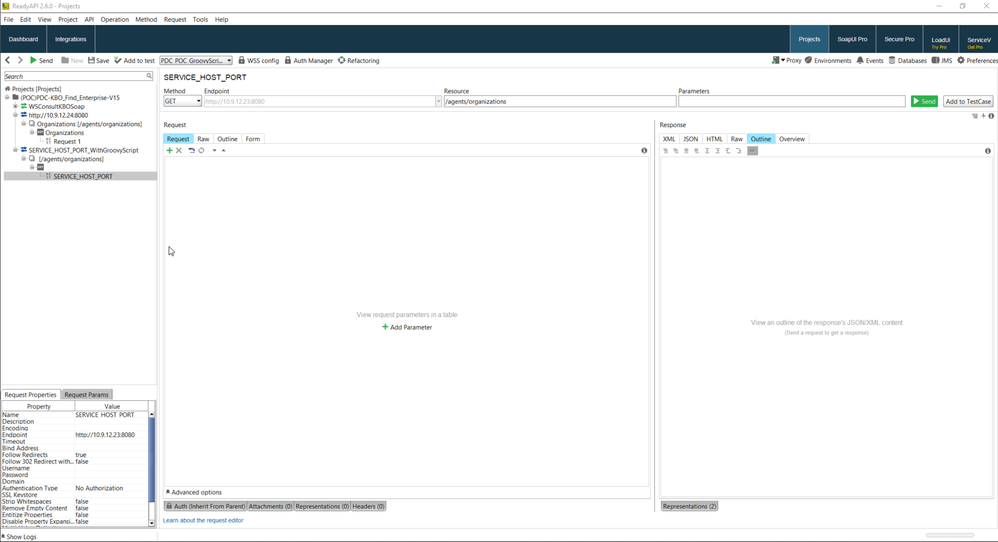Open Learn about the request editor link
Viewport: 998px width, 542px height.
pos(203,520)
